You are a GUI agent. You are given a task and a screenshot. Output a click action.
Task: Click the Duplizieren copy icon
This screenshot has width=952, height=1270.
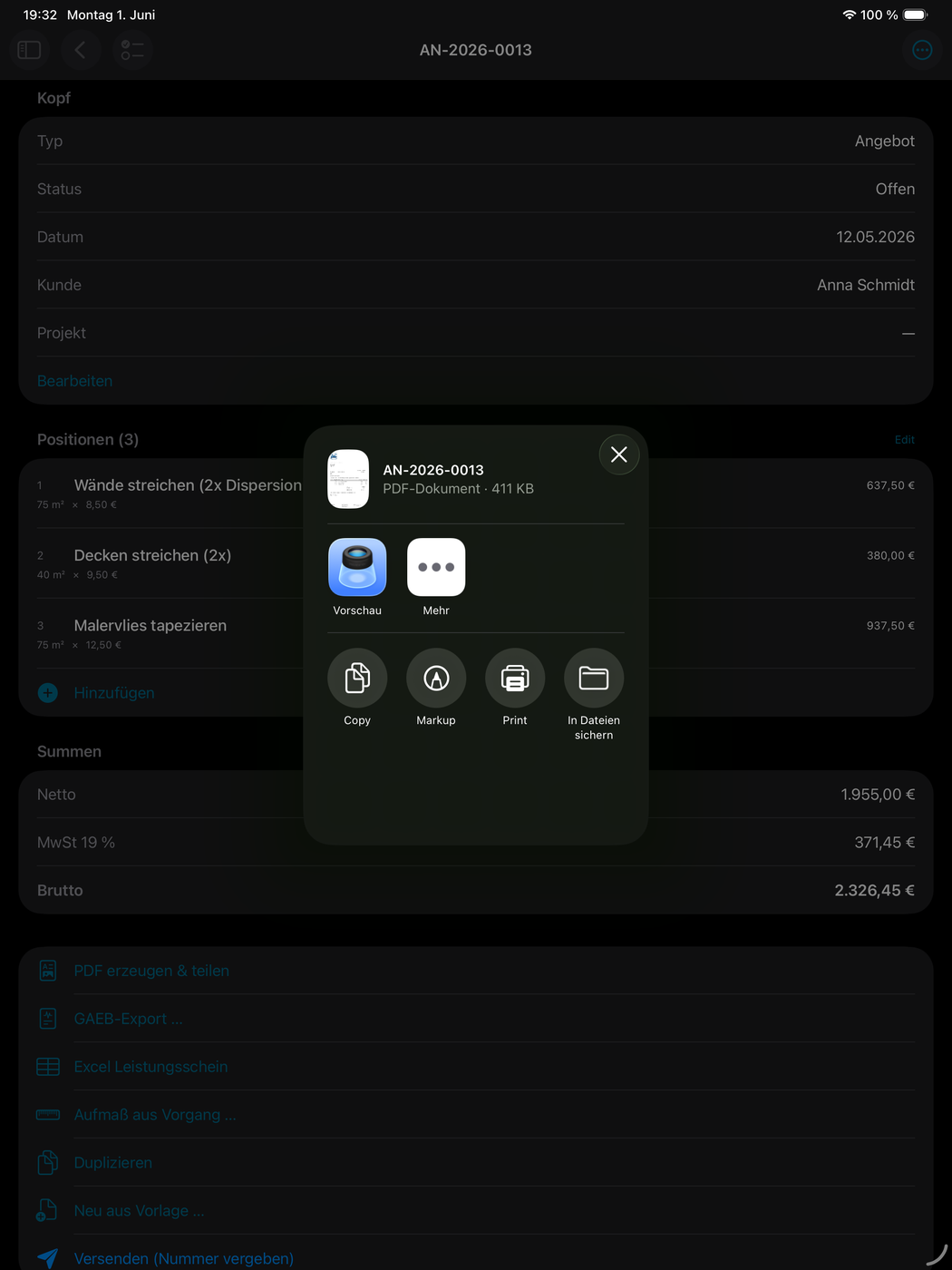[48, 1163]
